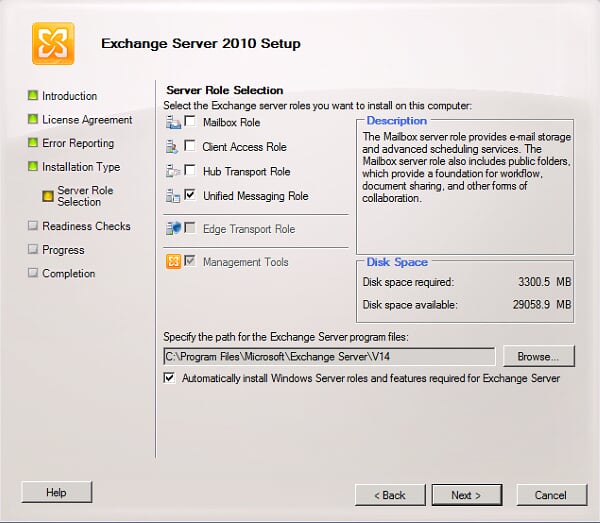Viewport: 600px width, 523px height.
Task: Click the Client Access Role icon
Action: coord(172,147)
